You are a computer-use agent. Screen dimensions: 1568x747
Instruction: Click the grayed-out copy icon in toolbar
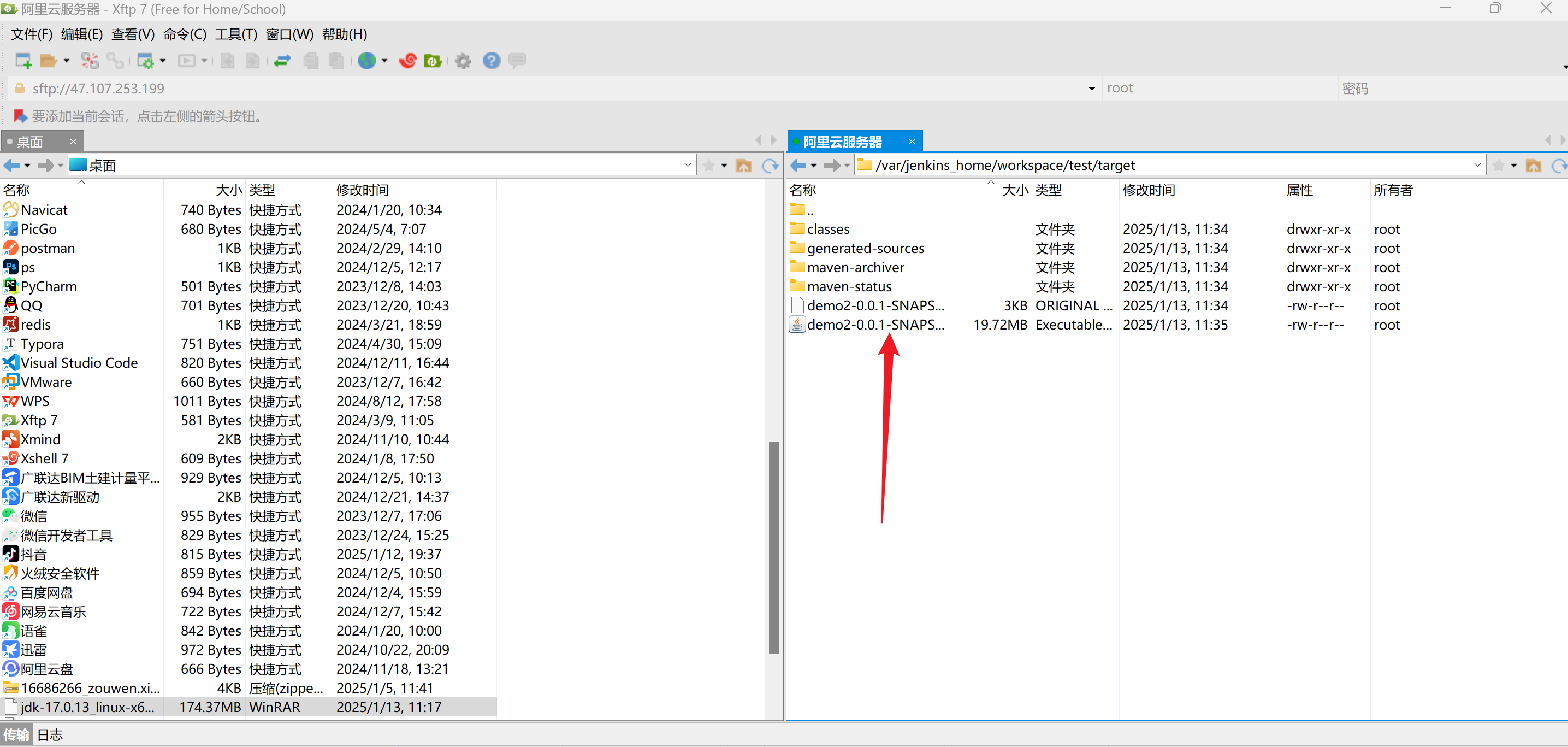pyautogui.click(x=311, y=60)
